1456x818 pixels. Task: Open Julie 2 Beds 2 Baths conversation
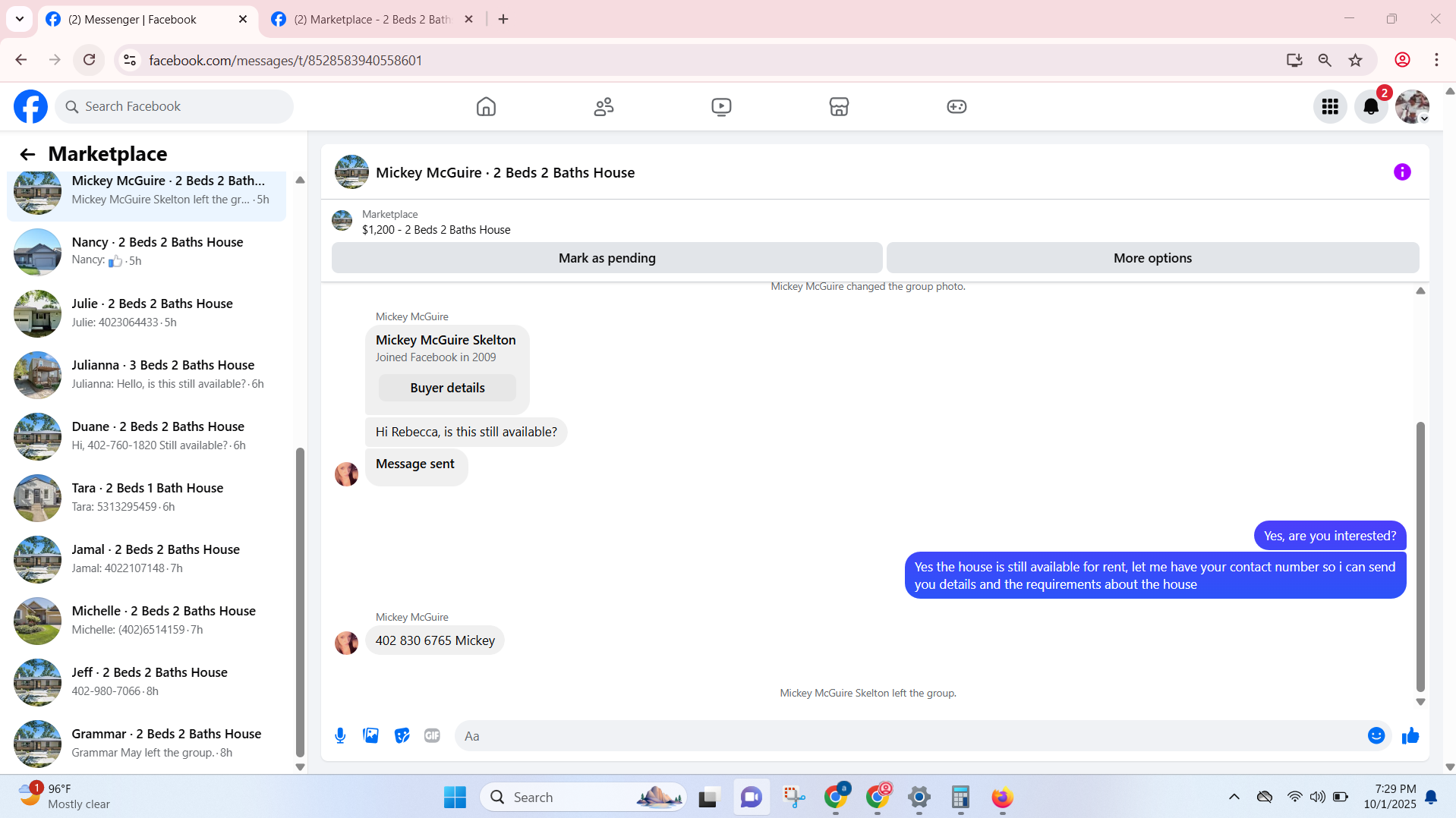[x=147, y=313]
